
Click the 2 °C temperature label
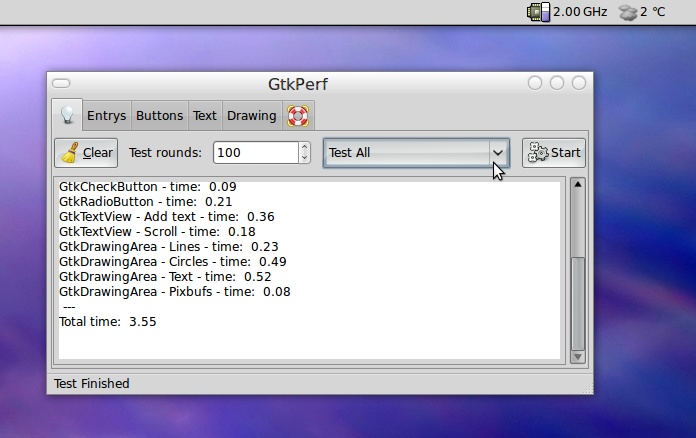coord(652,12)
